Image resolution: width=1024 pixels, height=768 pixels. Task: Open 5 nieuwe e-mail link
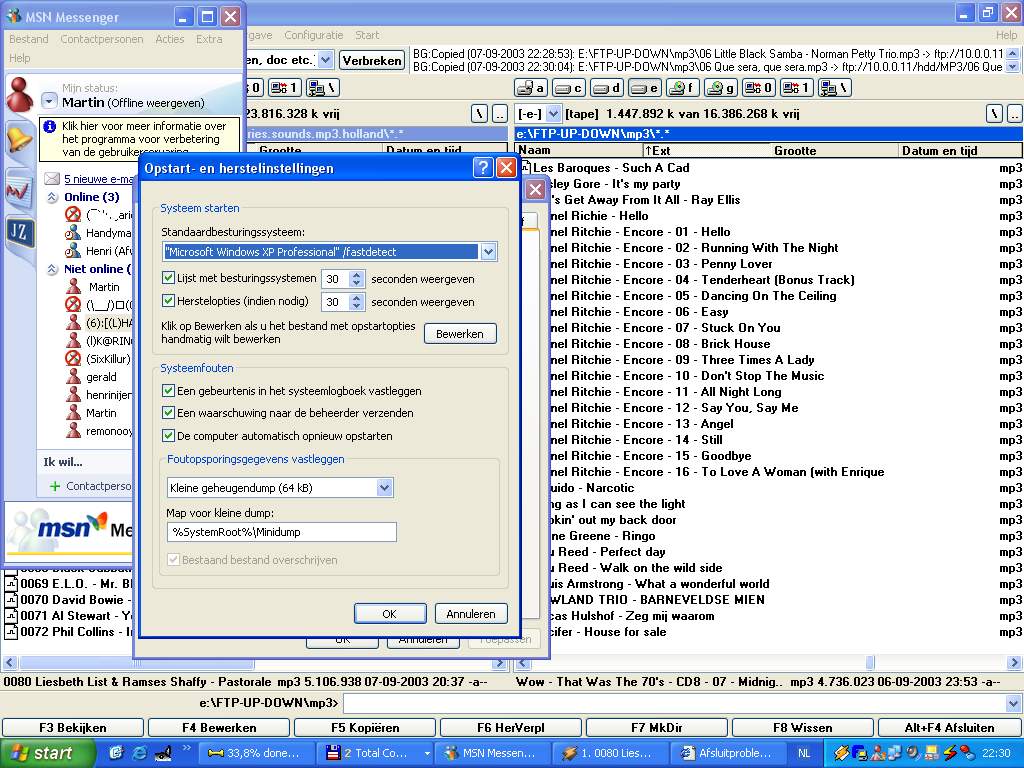tap(99, 179)
